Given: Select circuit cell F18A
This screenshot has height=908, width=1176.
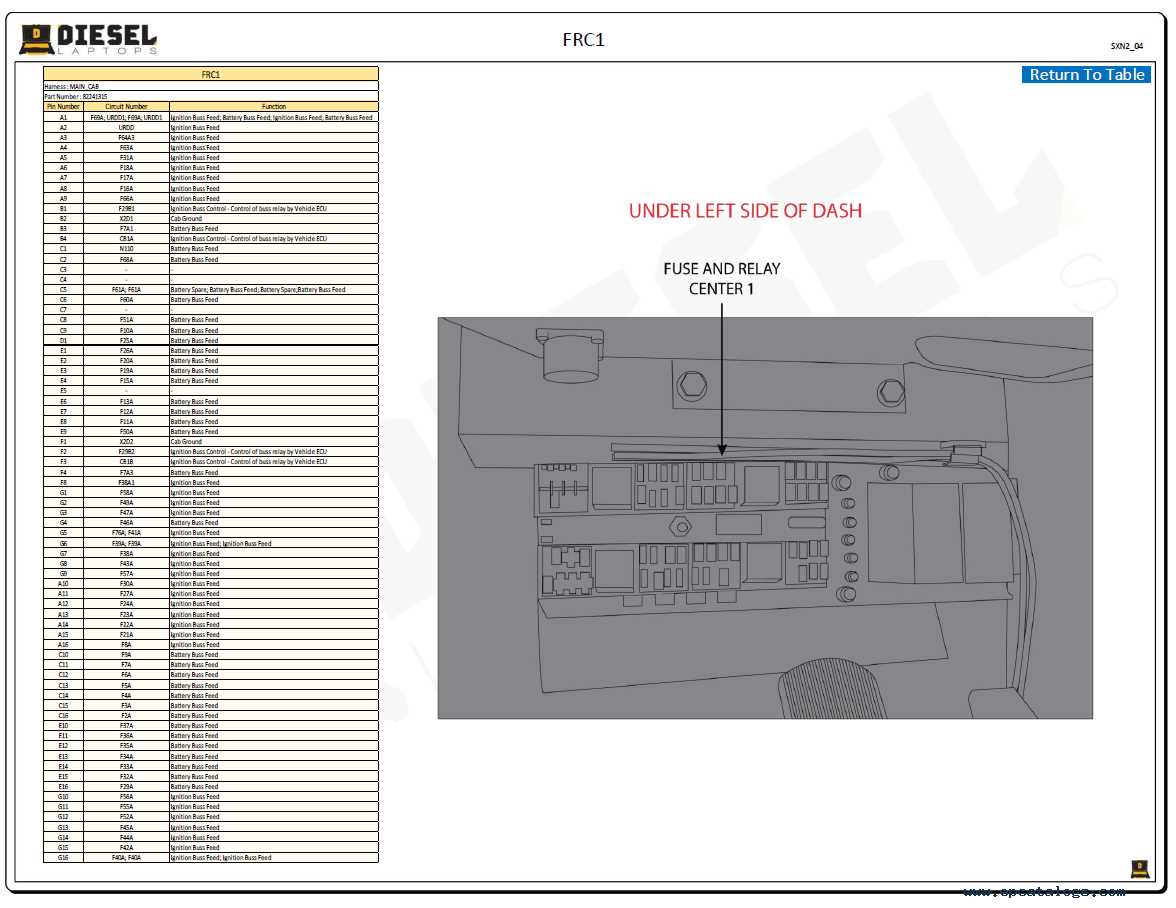Looking at the screenshot, I should click(126, 168).
